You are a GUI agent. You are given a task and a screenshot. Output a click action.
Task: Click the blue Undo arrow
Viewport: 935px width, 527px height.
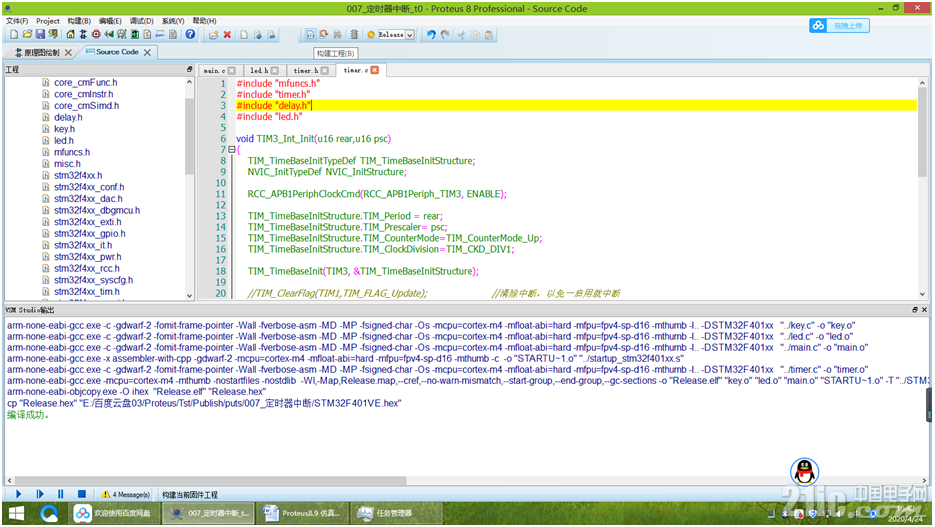[x=431, y=35]
